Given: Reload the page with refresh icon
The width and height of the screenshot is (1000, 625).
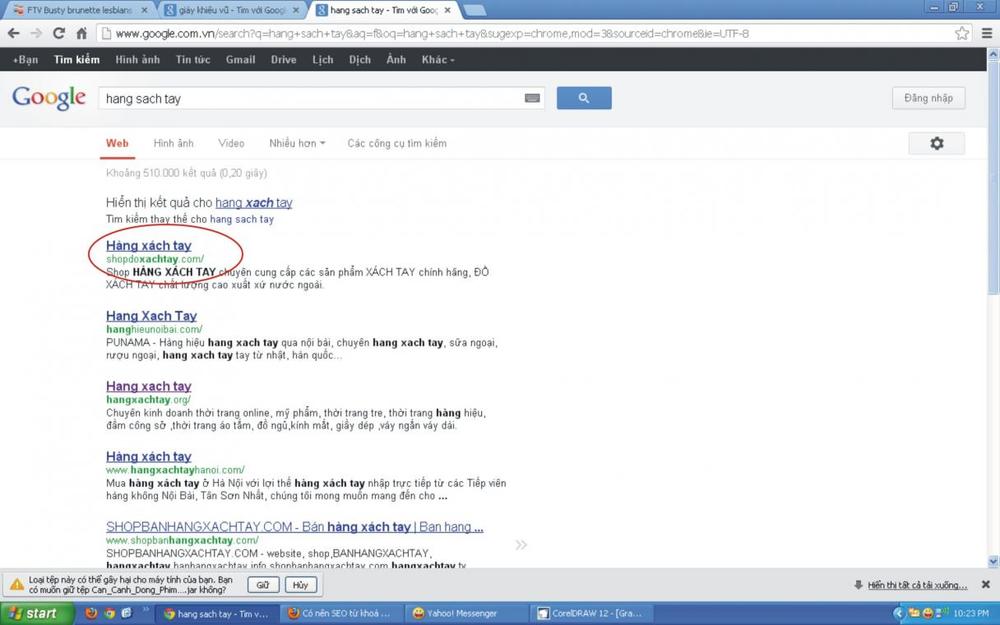Looking at the screenshot, I should 59,33.
